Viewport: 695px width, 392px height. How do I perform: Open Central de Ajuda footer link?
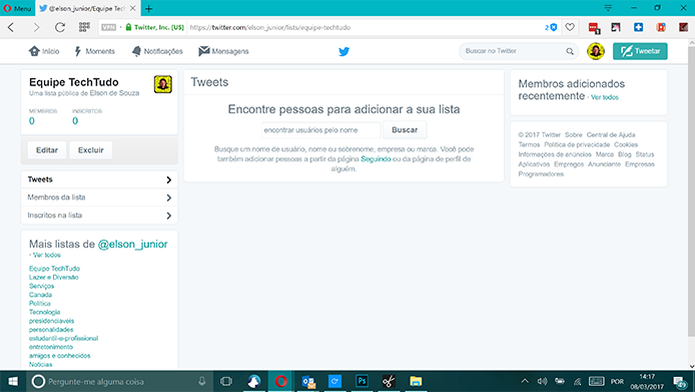click(x=611, y=135)
